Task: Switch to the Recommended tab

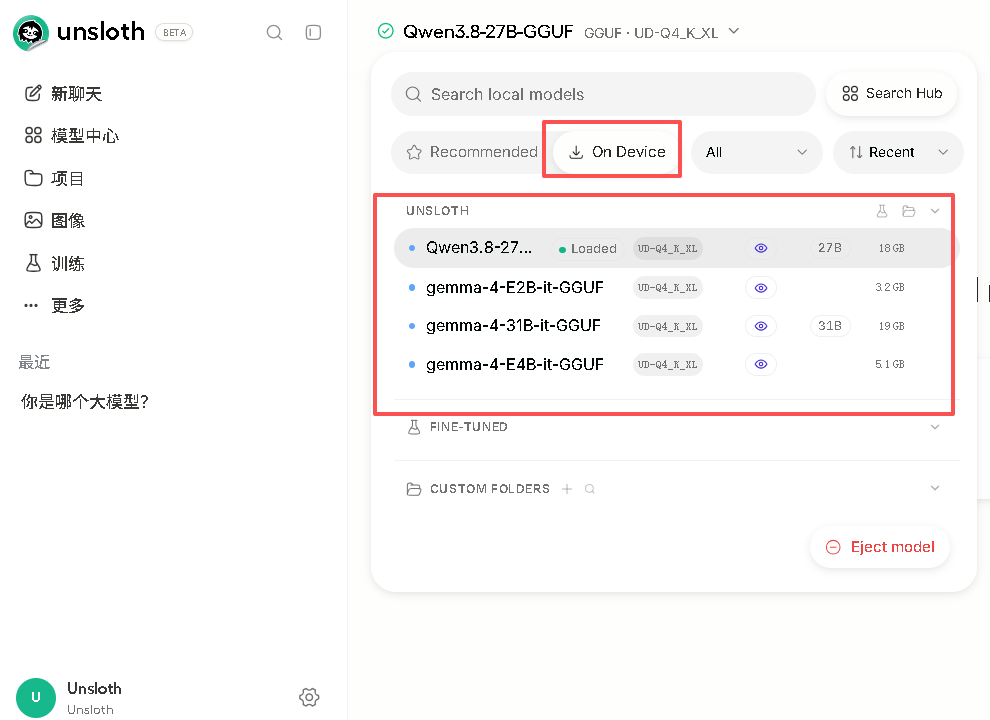Action: click(472, 152)
